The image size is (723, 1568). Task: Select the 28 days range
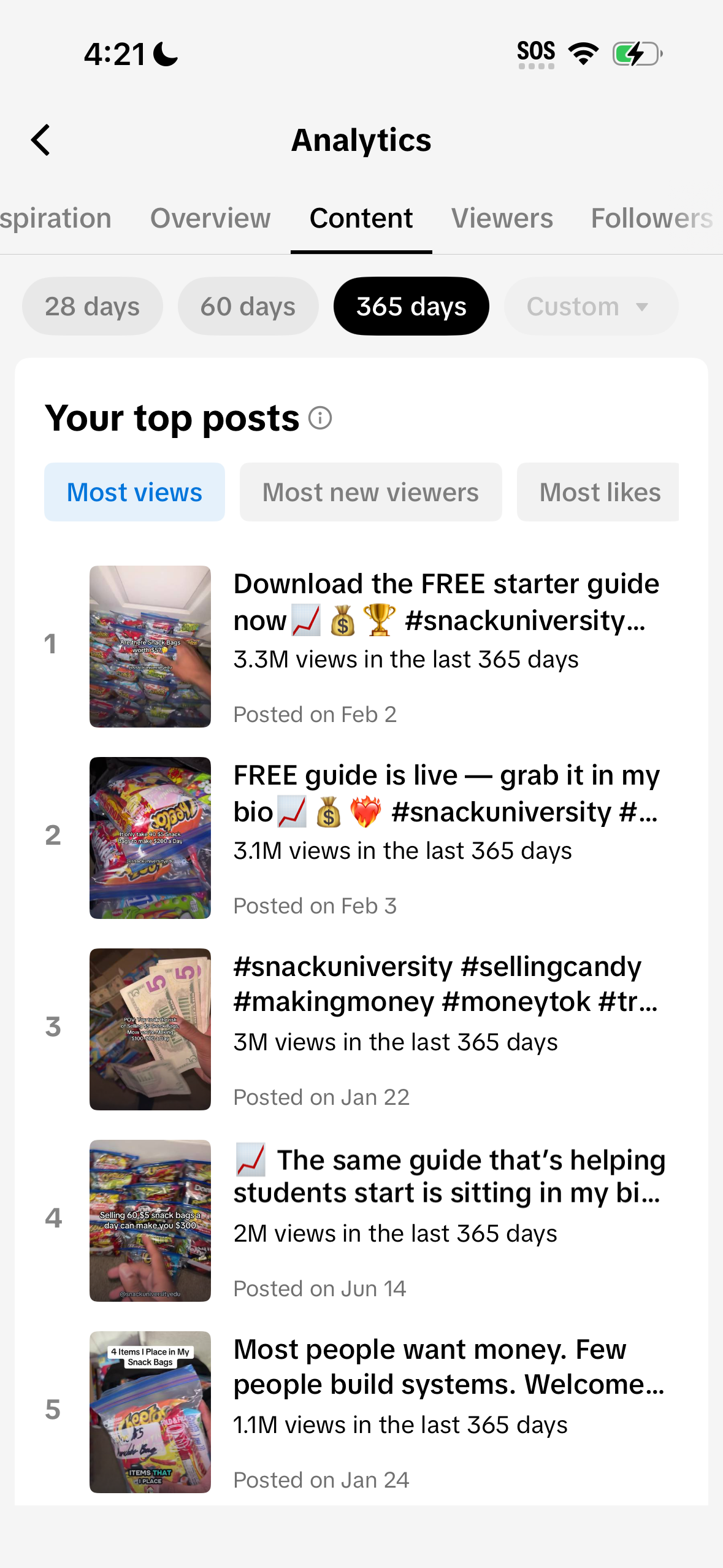click(93, 306)
